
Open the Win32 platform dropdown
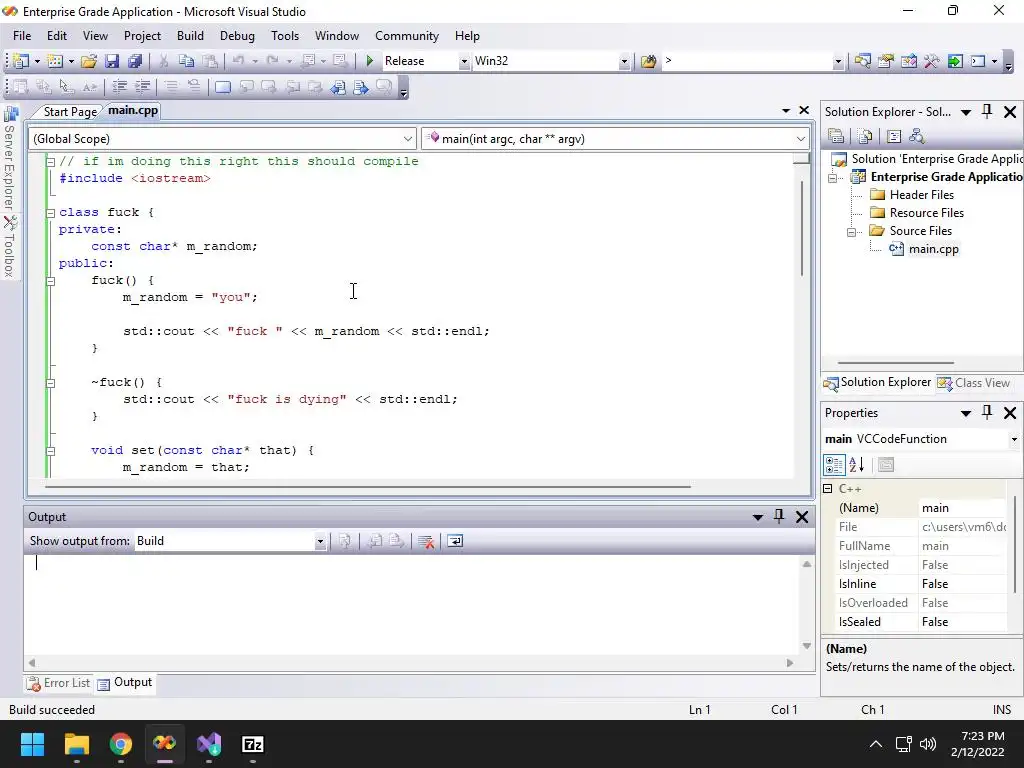624,61
